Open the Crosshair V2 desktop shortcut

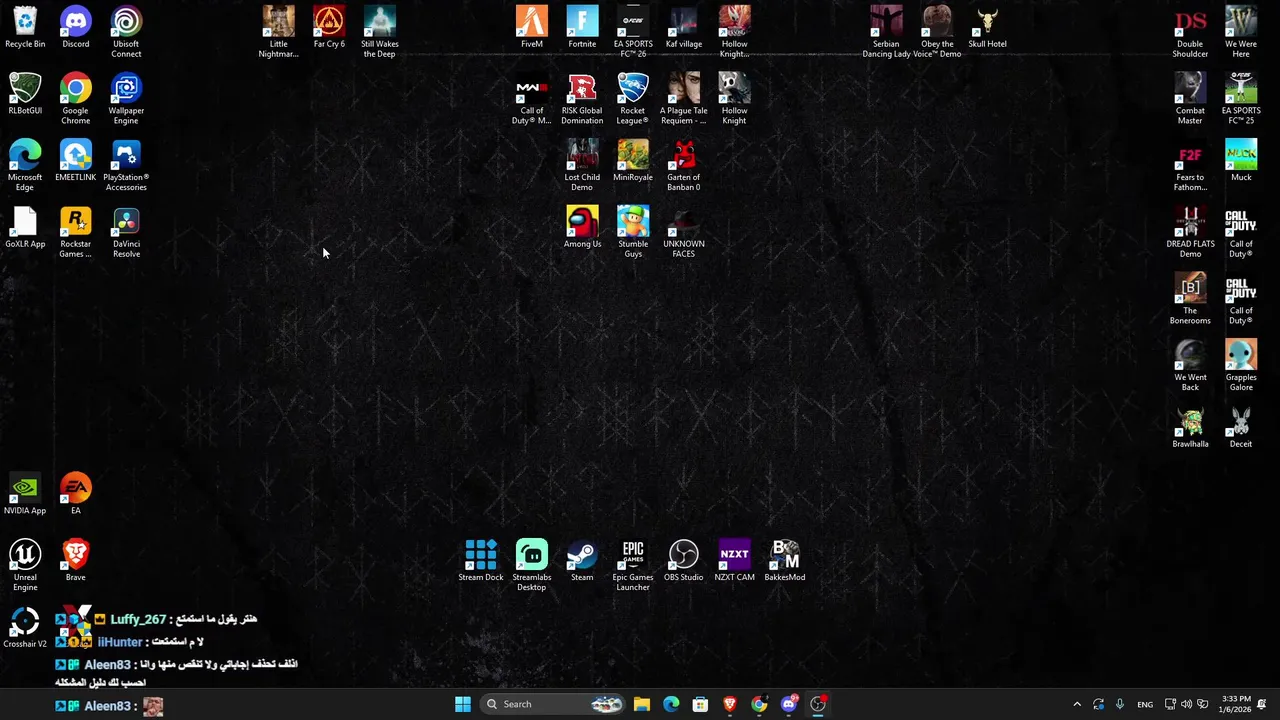(x=25, y=627)
